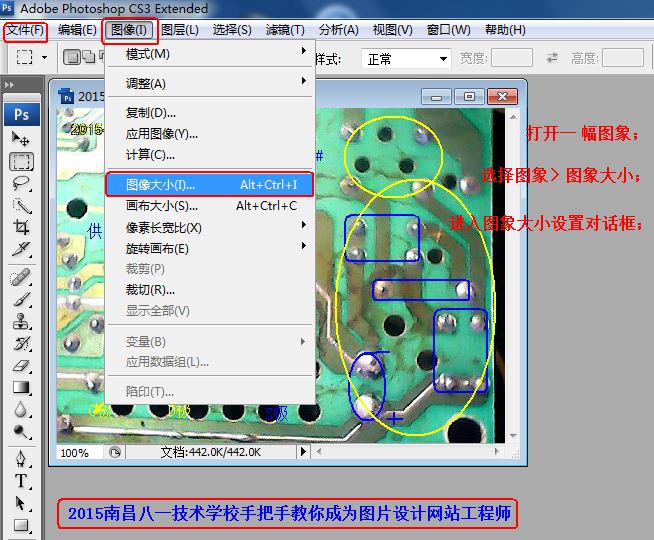Select the Crop tool
Screen dimensions: 654x540
coord(21,227)
